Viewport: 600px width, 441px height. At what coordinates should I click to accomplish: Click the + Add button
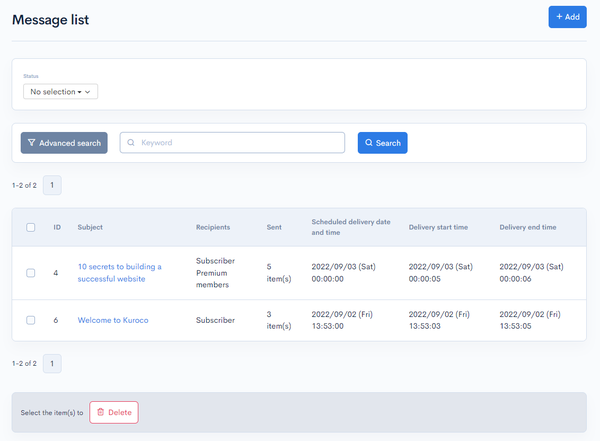pyautogui.click(x=567, y=17)
